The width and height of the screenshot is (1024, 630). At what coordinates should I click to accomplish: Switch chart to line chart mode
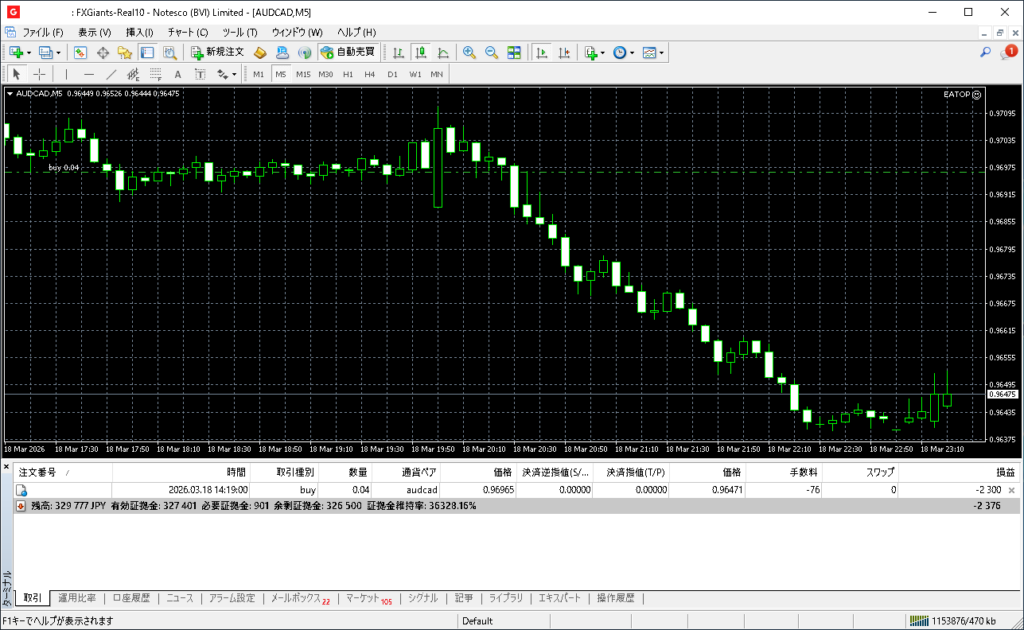tap(442, 52)
